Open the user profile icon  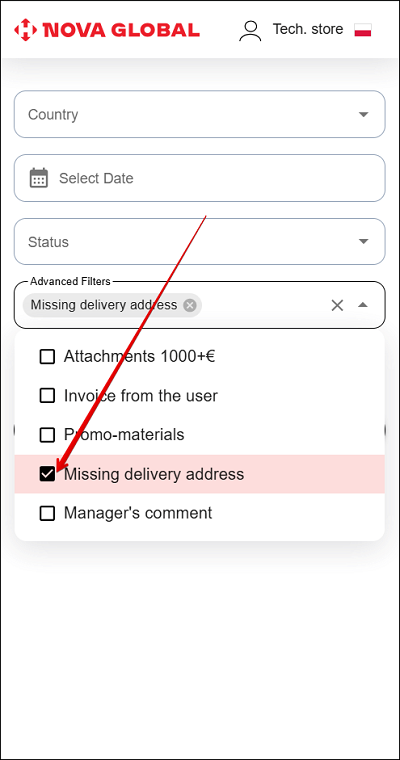pos(250,31)
